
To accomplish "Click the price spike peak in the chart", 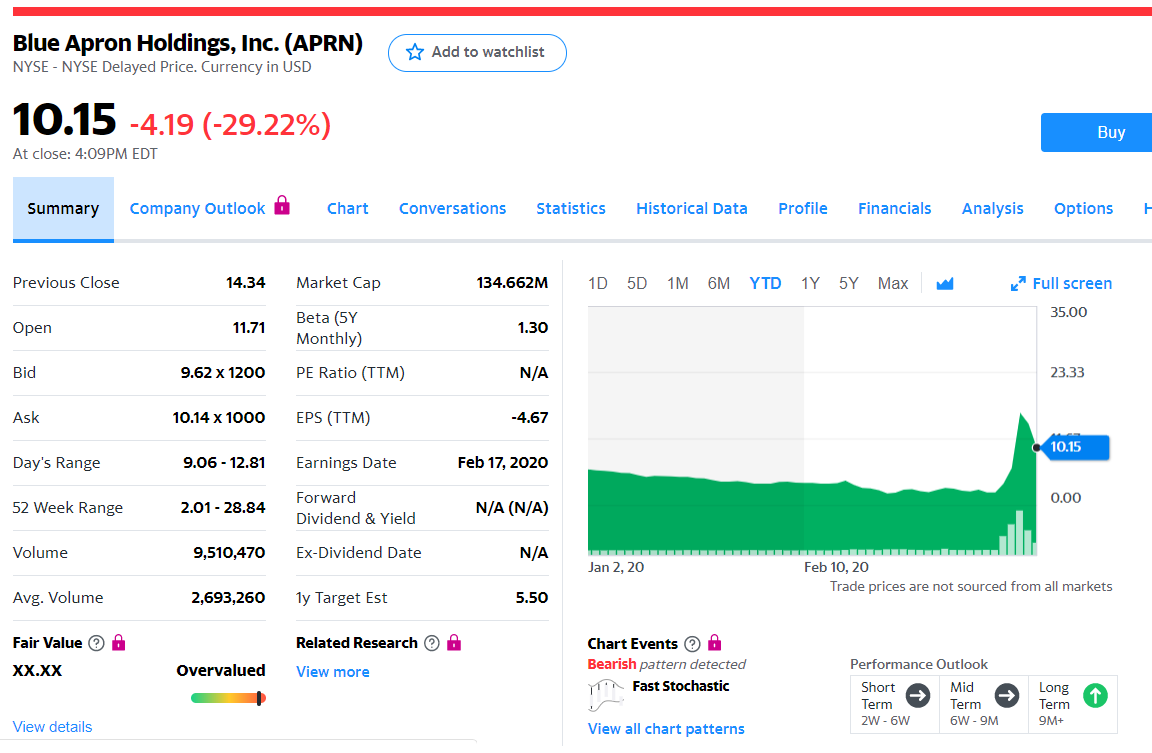I will tap(1020, 416).
